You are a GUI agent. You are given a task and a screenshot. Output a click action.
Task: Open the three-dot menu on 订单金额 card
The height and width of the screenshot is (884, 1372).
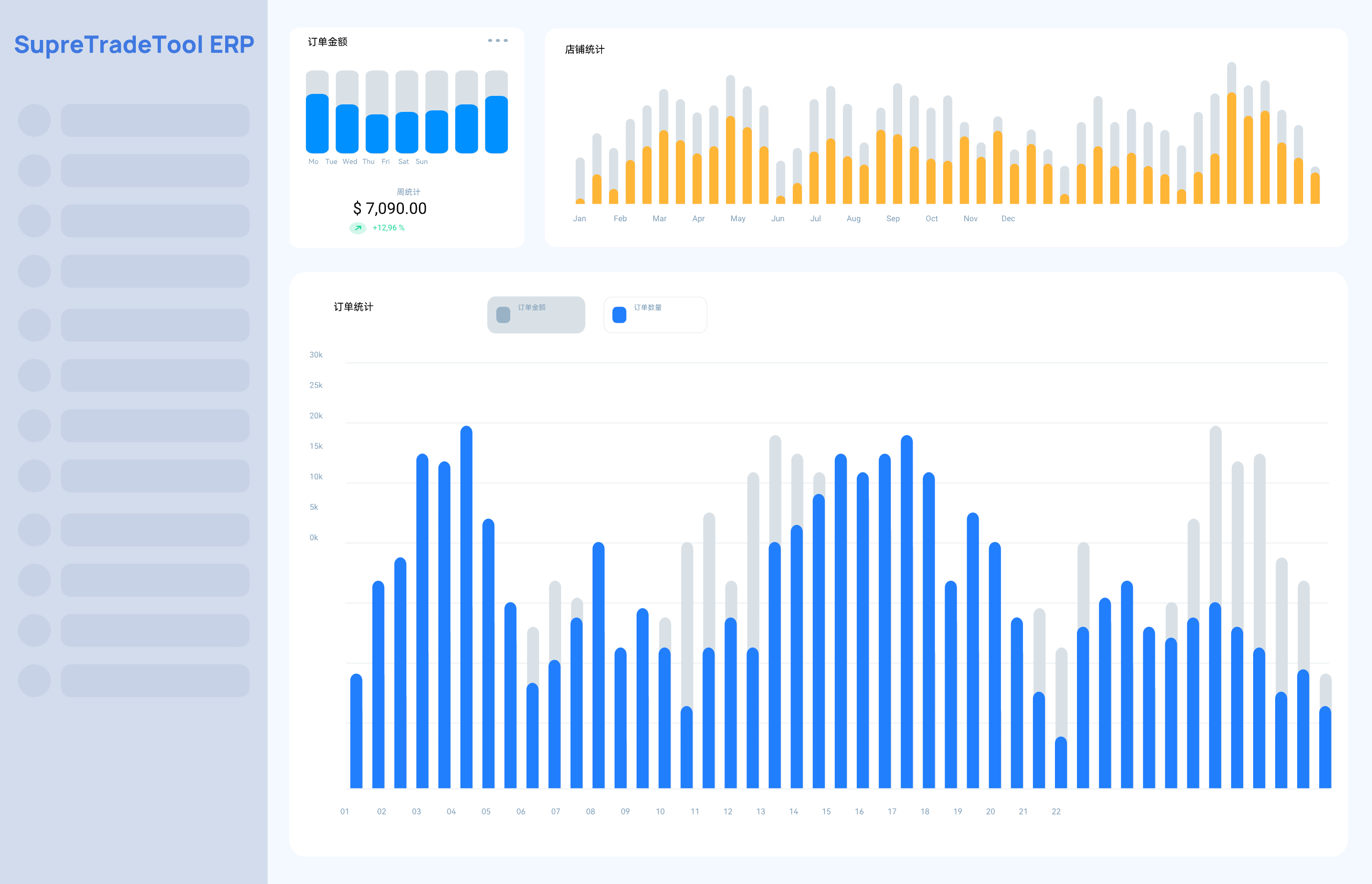point(497,41)
